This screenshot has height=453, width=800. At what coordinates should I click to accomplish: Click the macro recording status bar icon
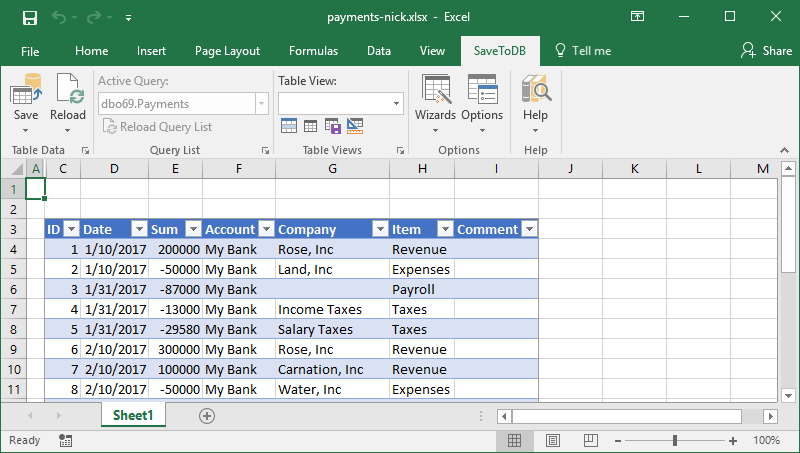tap(65, 440)
